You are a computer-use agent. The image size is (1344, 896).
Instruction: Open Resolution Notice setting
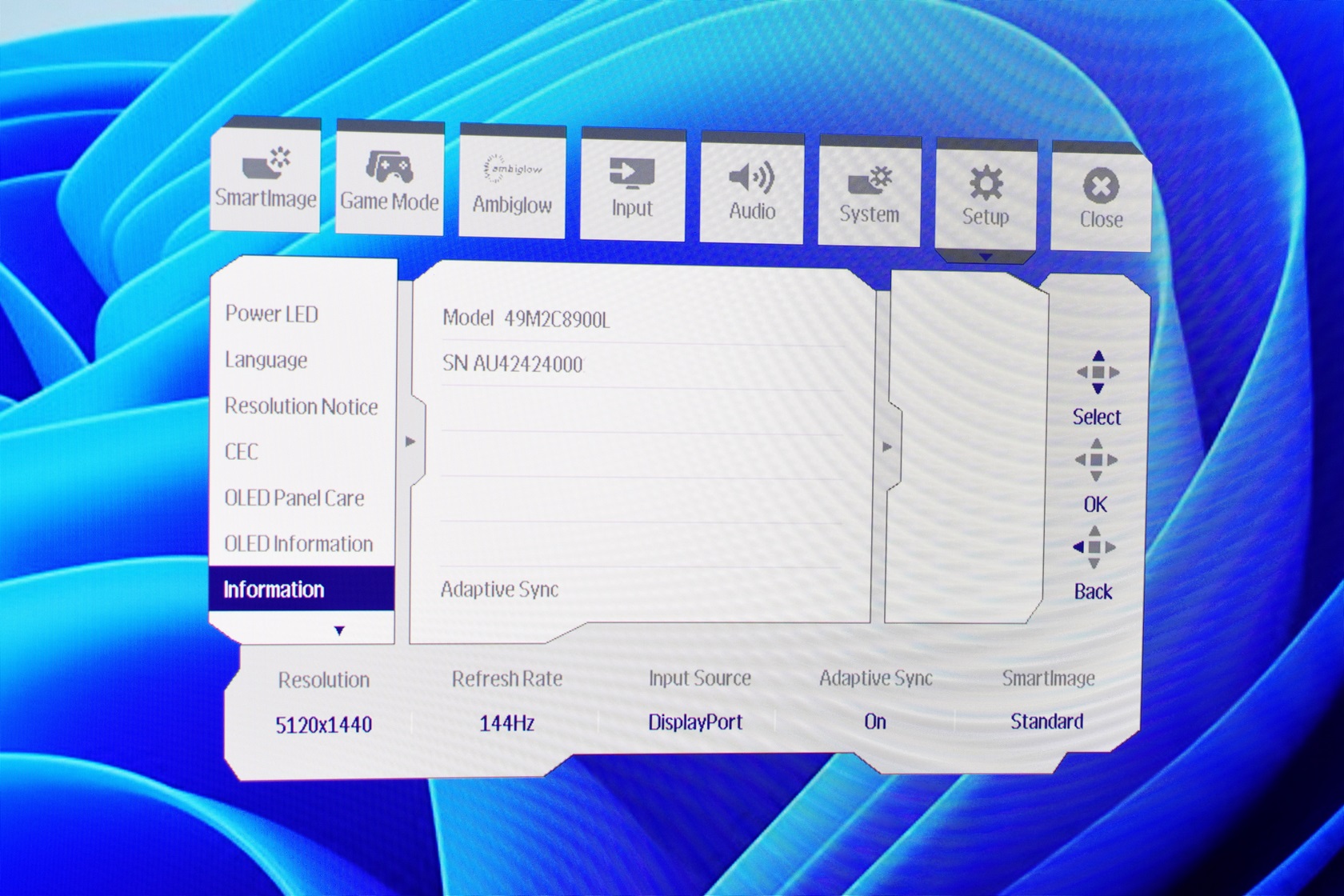301,406
